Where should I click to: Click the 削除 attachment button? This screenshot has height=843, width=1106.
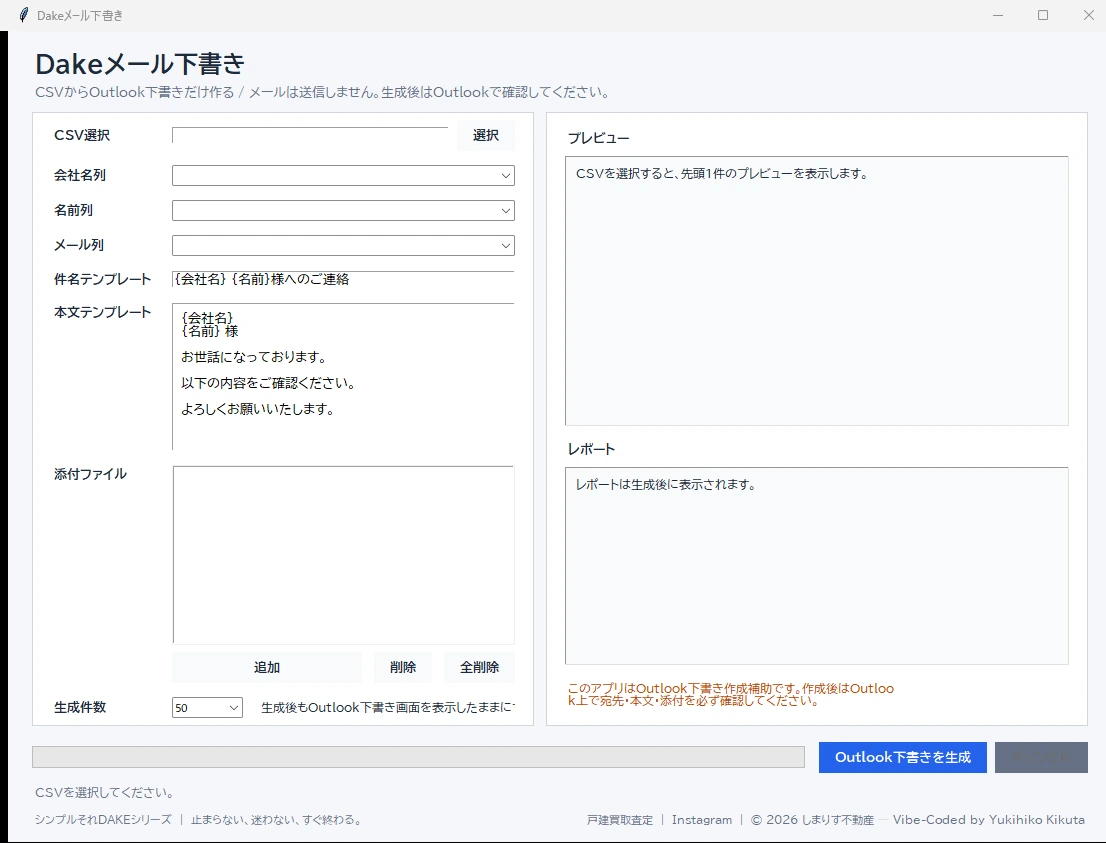(x=403, y=667)
